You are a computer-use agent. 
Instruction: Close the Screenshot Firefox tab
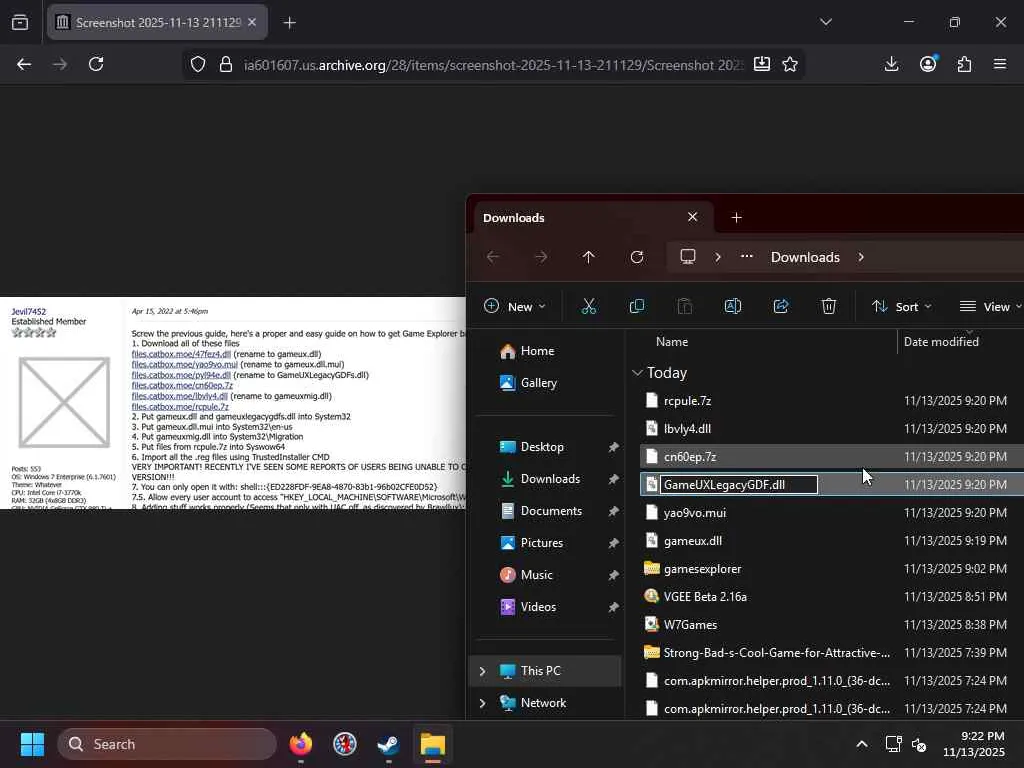[252, 22]
